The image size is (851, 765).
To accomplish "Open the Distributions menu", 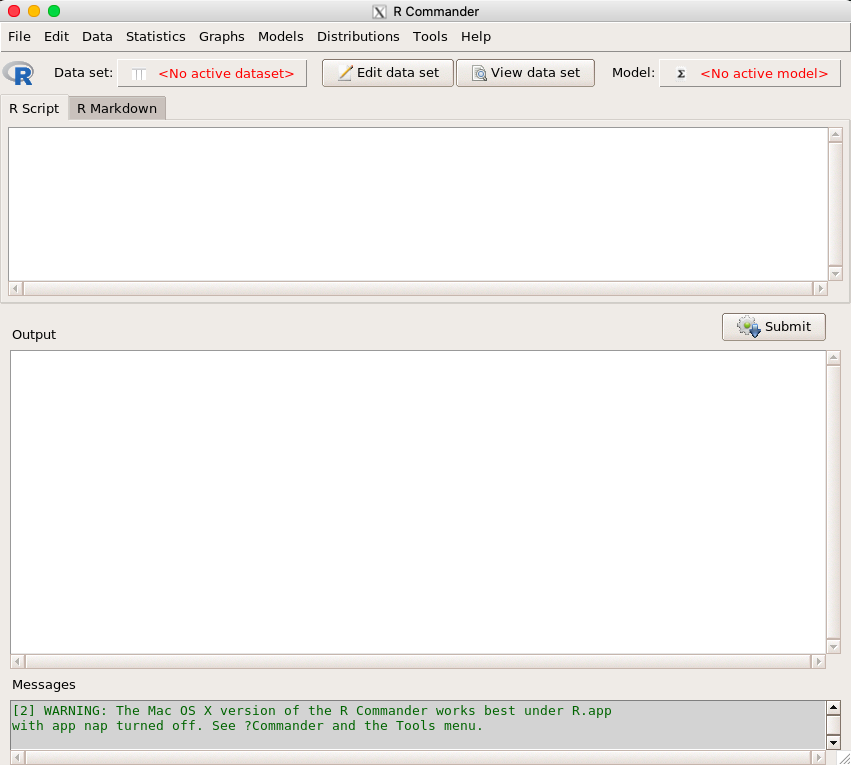I will coord(358,36).
